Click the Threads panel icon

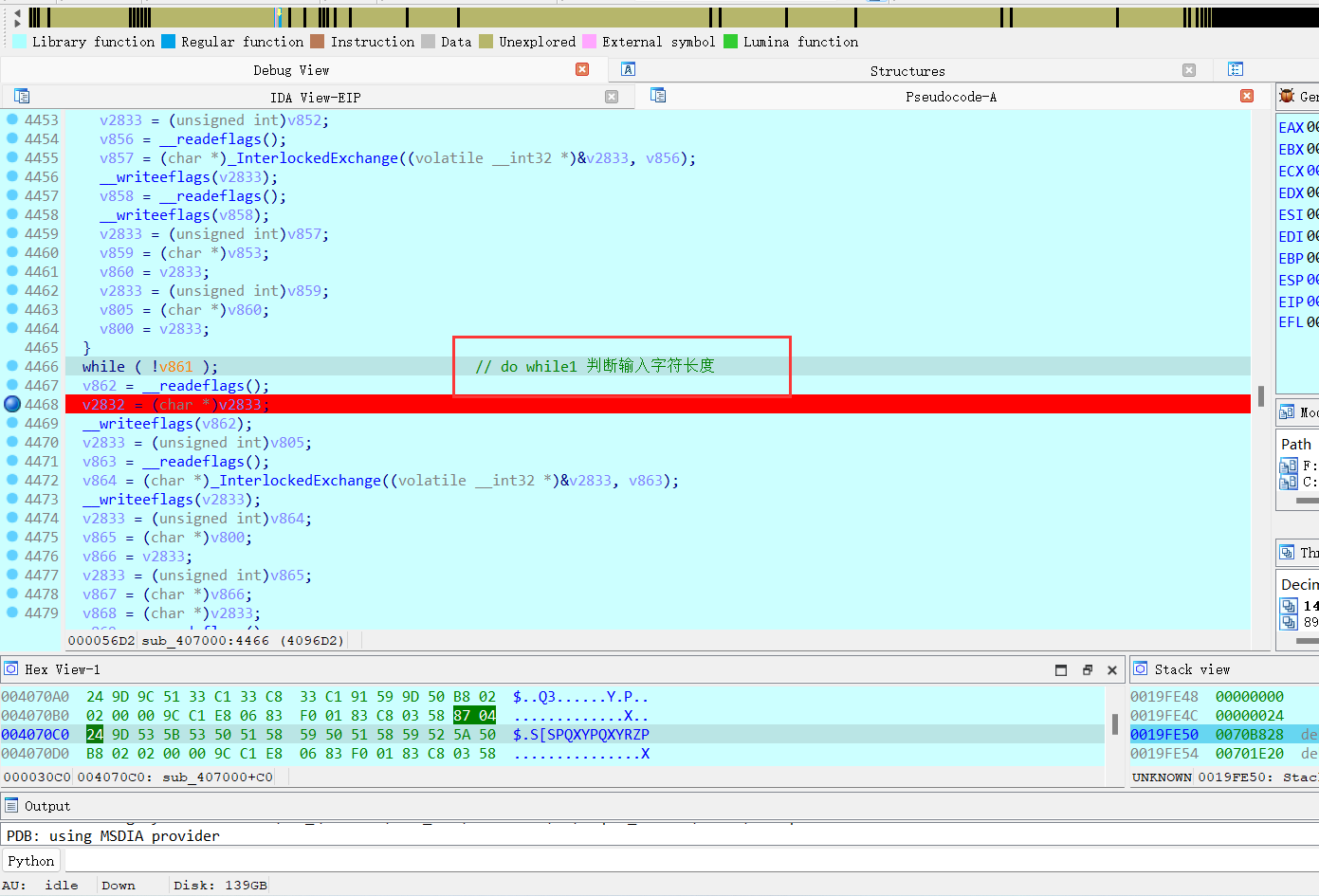coord(1287,552)
